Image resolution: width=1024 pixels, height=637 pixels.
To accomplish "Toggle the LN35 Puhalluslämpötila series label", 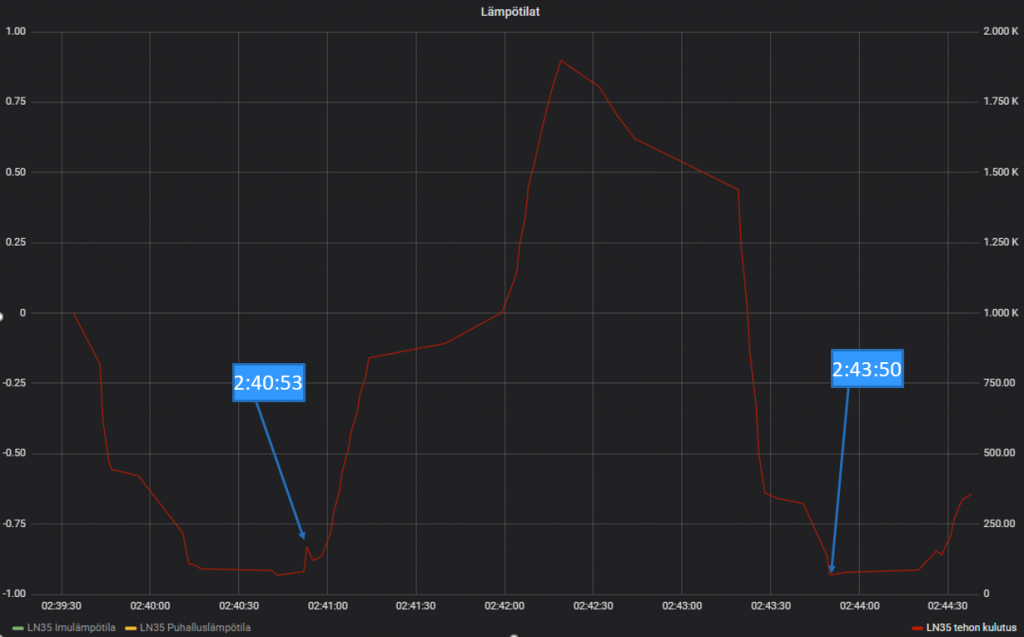I will 195,627.
